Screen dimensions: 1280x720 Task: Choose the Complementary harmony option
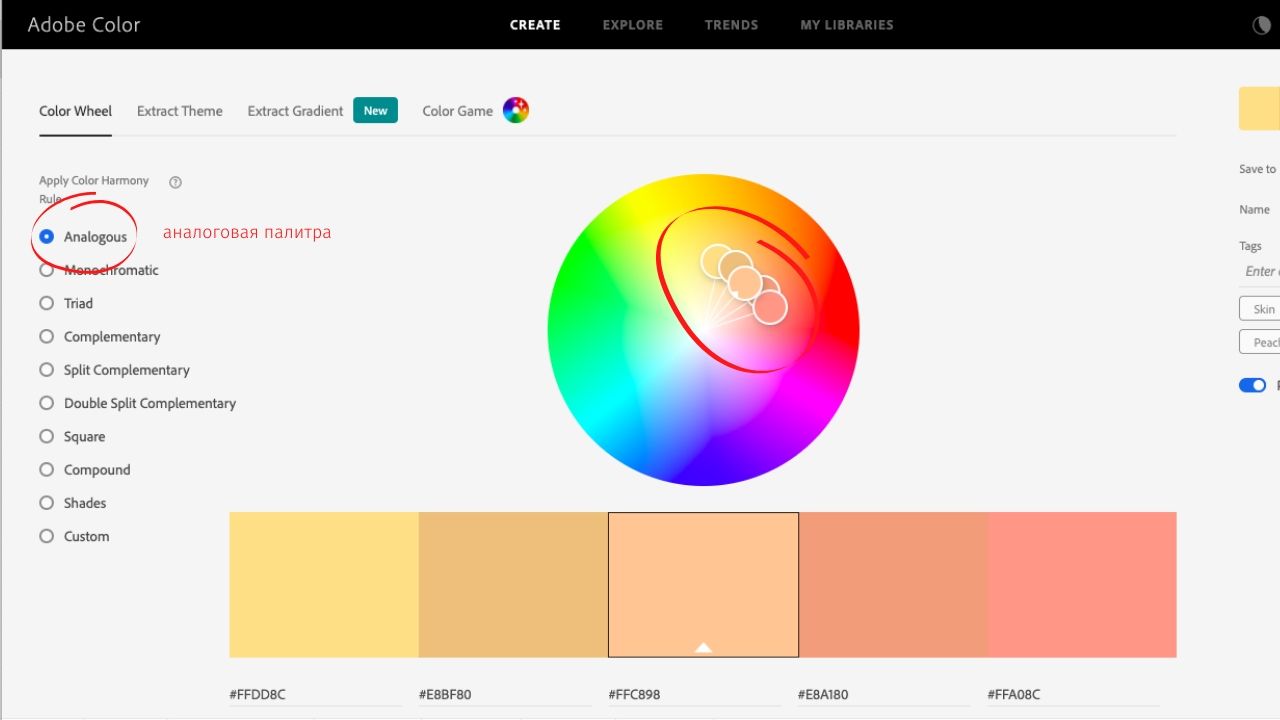46,337
